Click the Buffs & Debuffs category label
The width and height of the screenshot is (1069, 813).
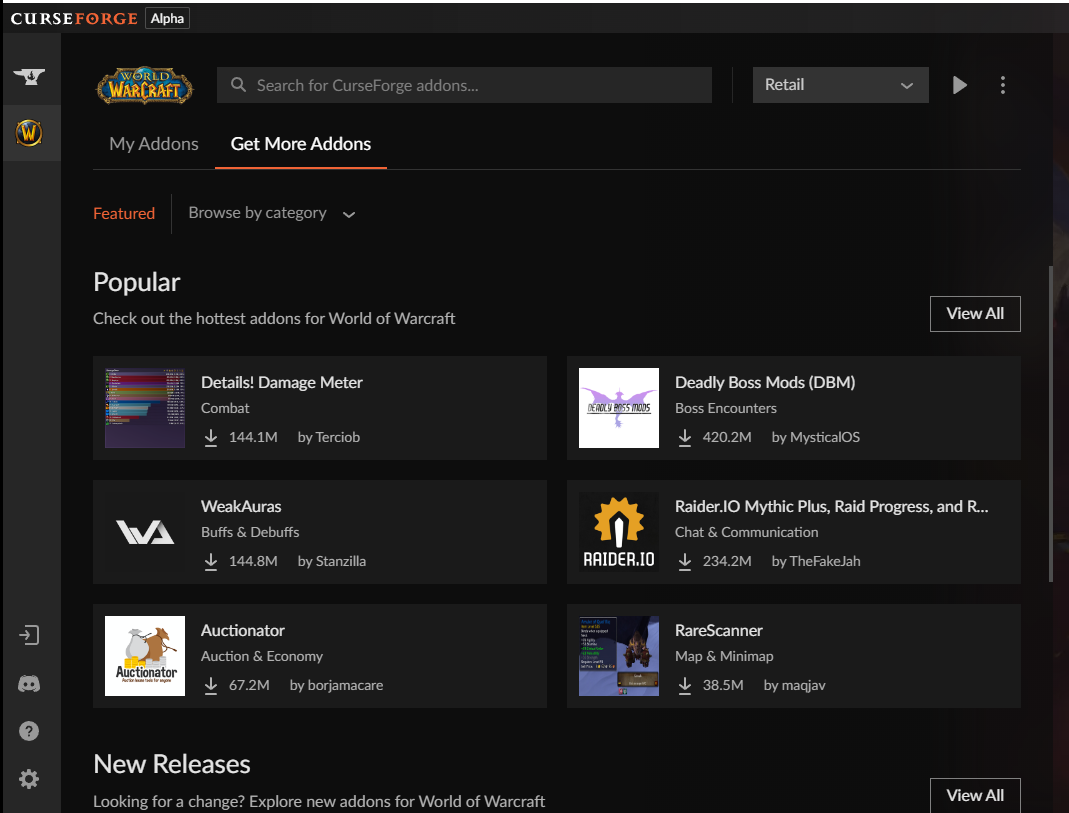click(250, 532)
